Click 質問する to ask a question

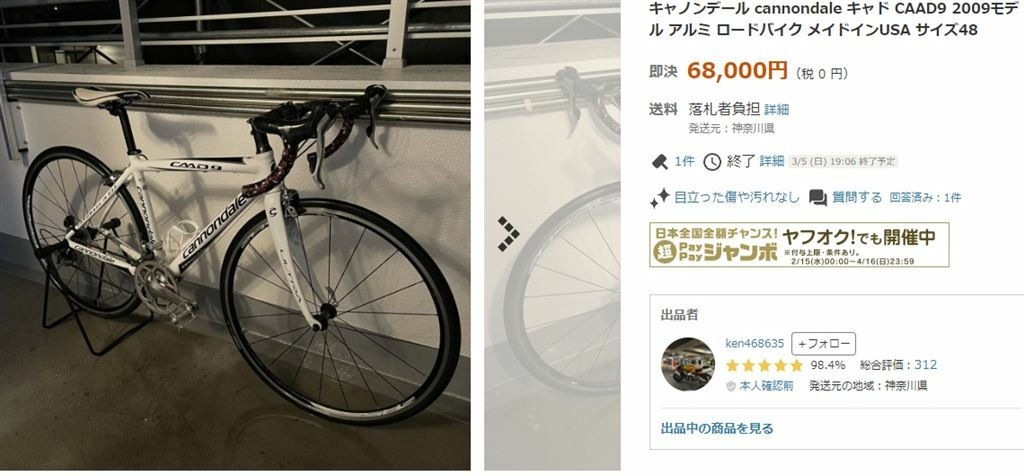[x=857, y=197]
